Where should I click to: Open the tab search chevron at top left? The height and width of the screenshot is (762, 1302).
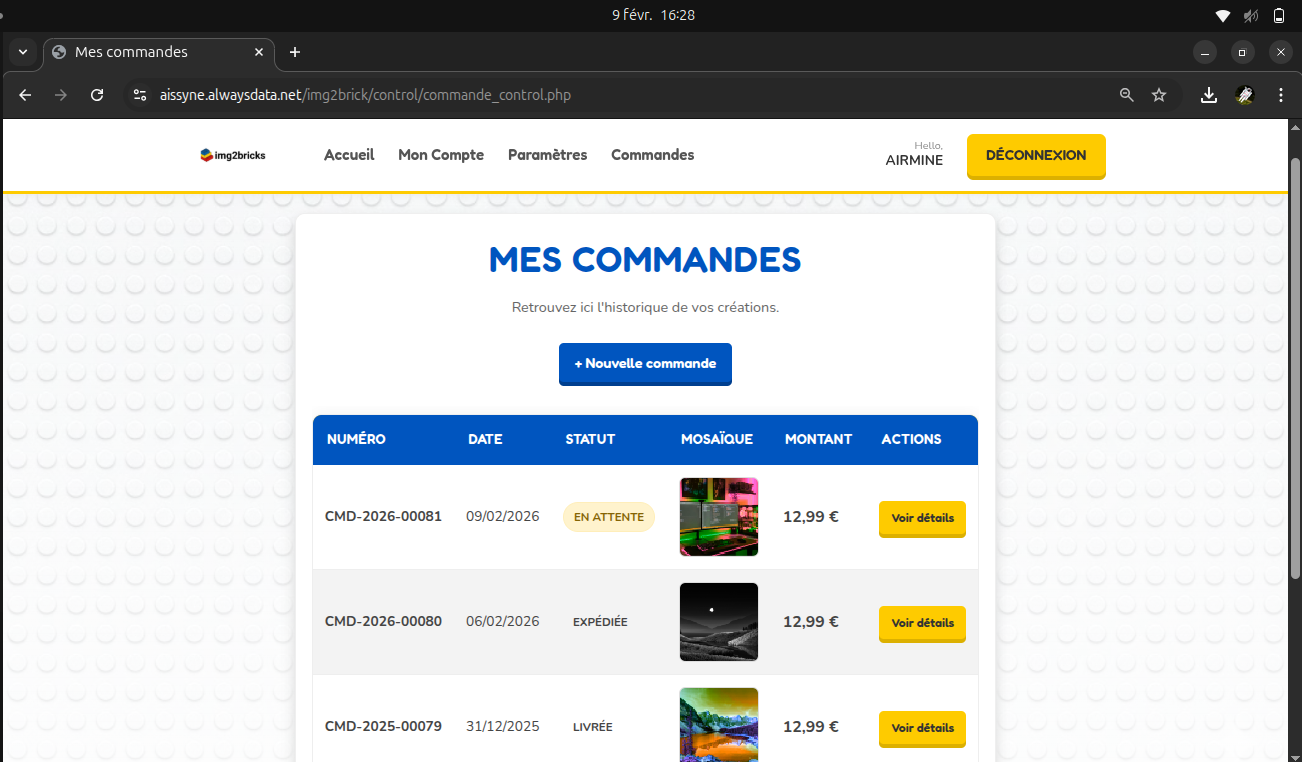pos(21,52)
